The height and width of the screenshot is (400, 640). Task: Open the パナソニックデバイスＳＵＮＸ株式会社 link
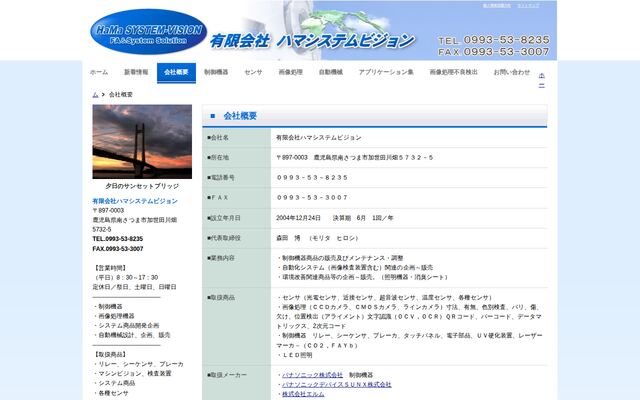[x=336, y=384]
